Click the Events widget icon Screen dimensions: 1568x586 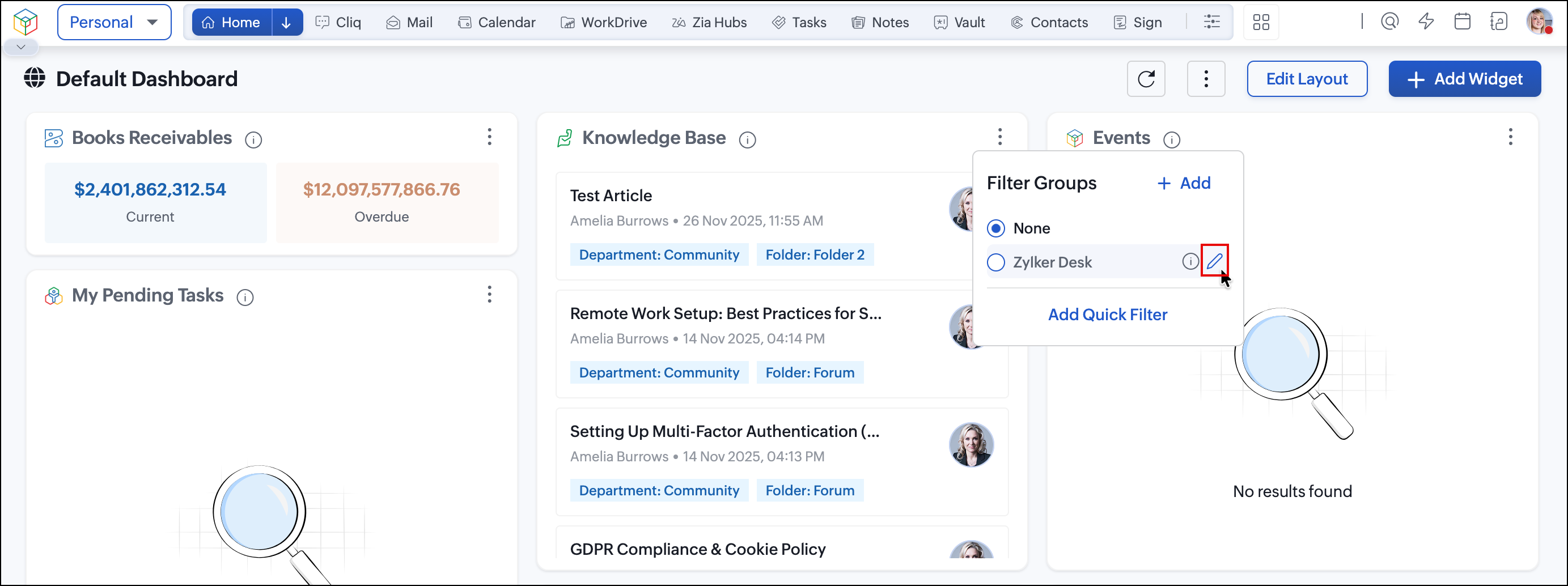coord(1075,138)
